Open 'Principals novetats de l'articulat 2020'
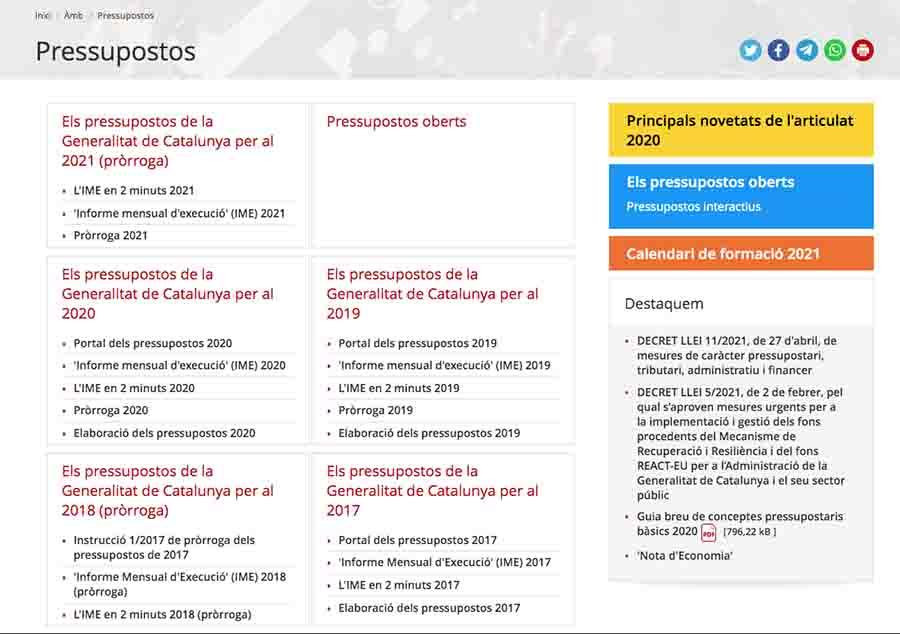 click(740, 130)
